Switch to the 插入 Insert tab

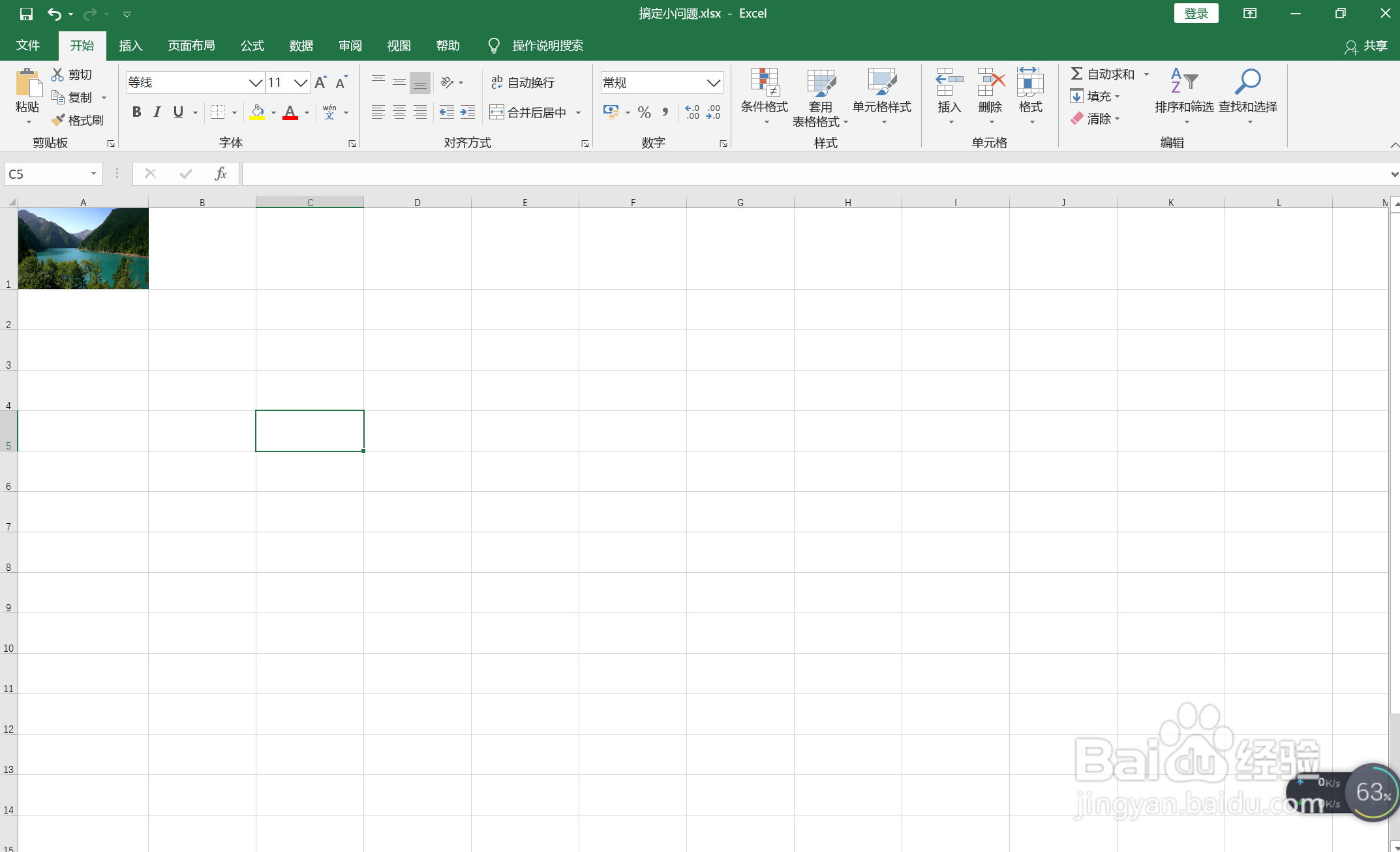pos(130,46)
